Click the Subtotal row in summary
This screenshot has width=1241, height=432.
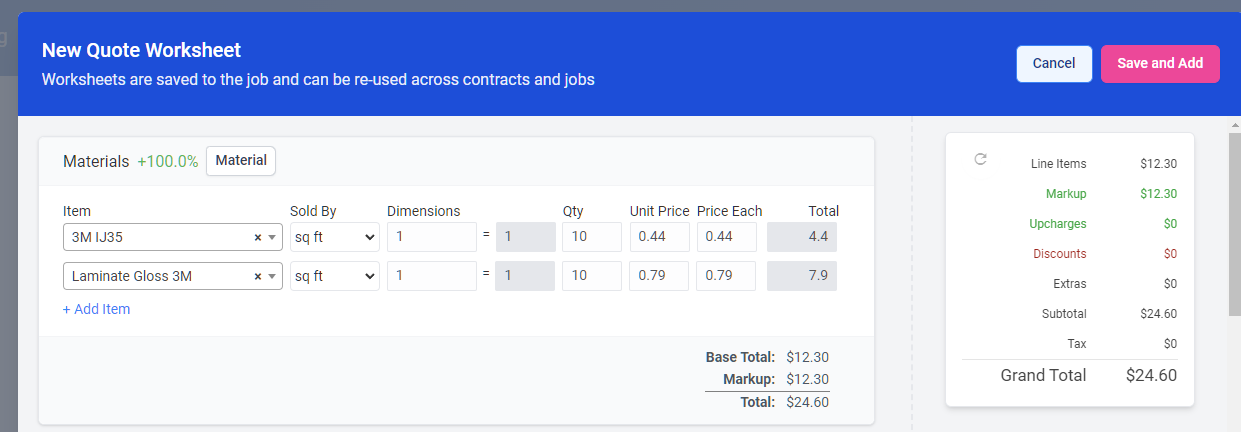point(1069,314)
